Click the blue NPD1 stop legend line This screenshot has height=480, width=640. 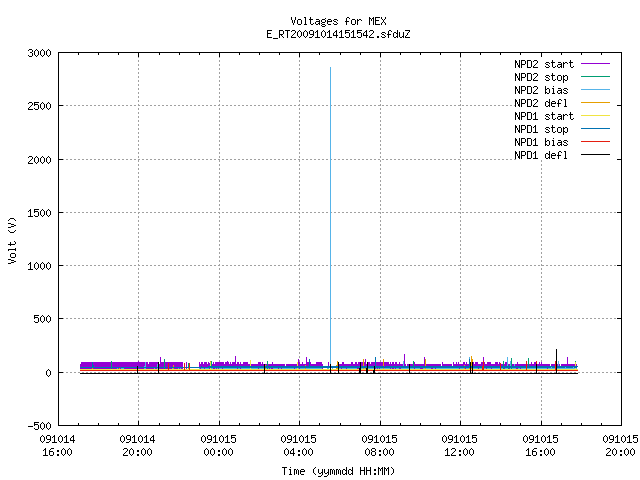[595, 129]
